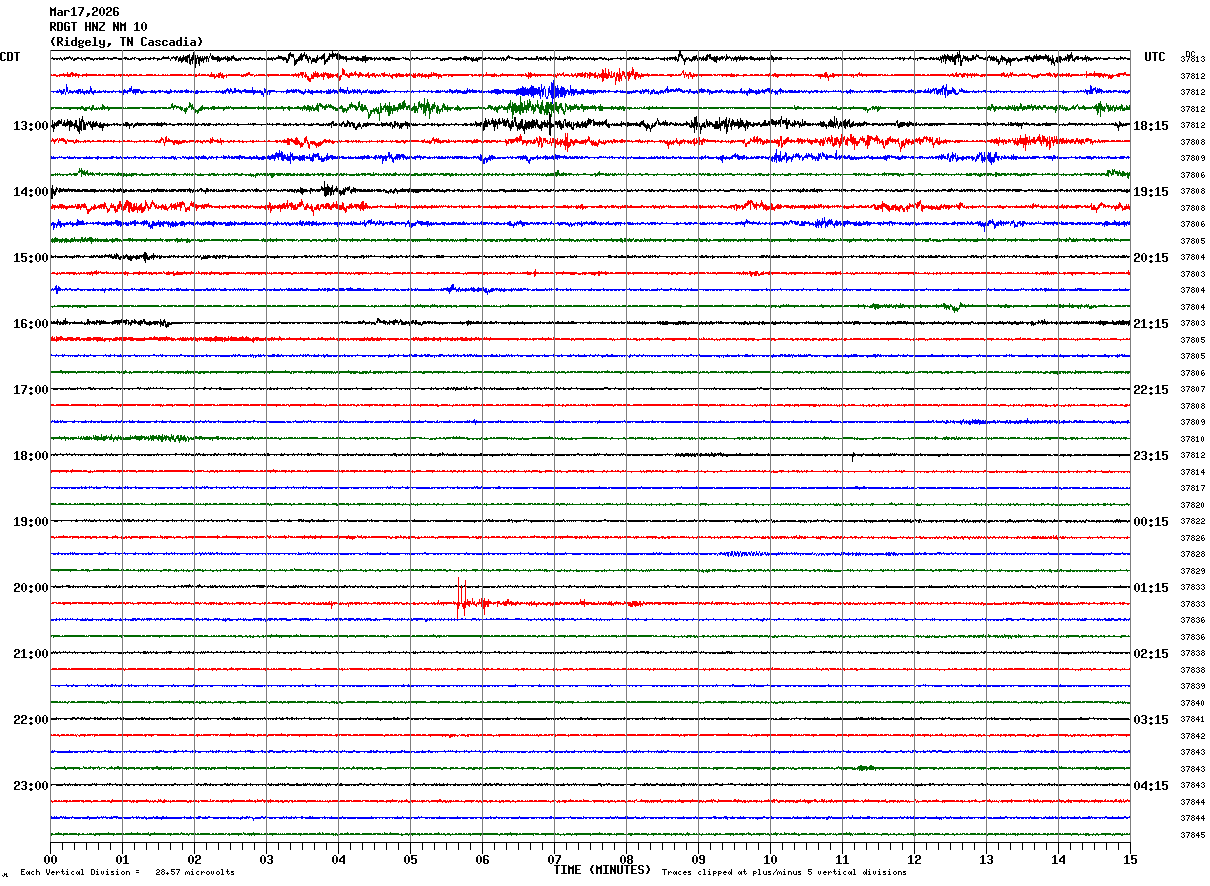This screenshot has width=1210, height=886.
Task: Click the 28.57 microvolts scale note
Action: point(195,873)
